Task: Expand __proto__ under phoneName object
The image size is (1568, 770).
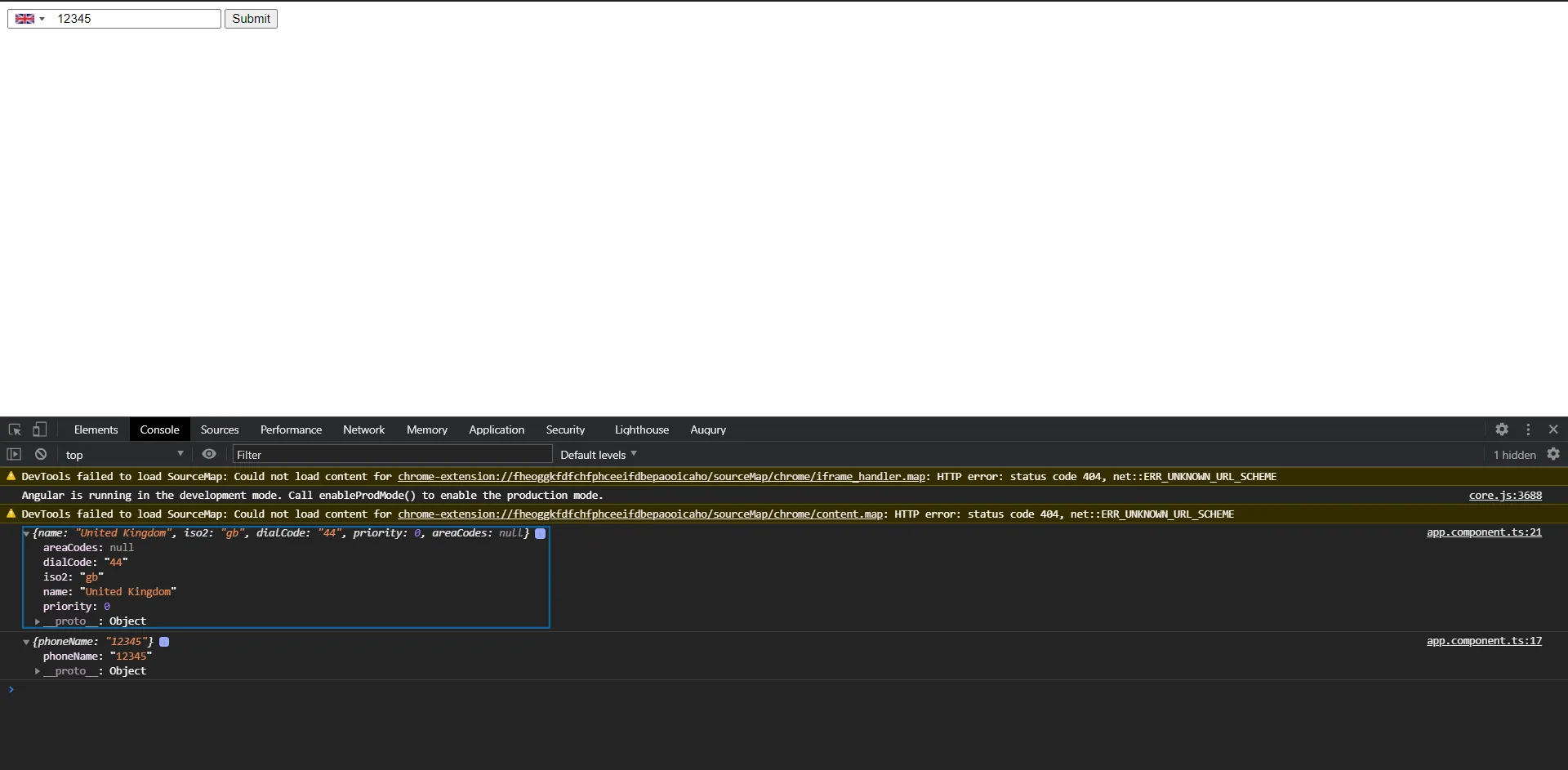Action: point(38,671)
